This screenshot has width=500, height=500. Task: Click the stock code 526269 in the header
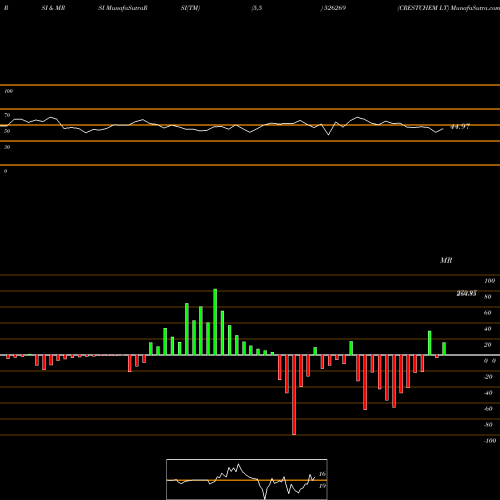point(335,8)
